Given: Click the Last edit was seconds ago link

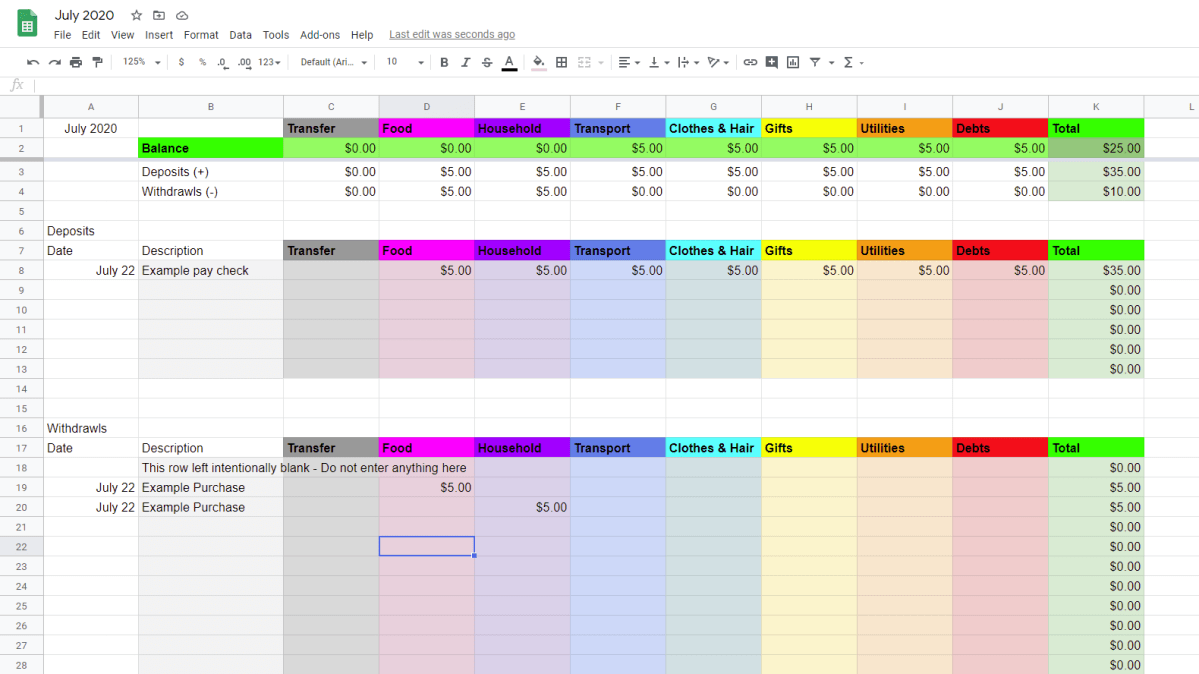Looking at the screenshot, I should 451,33.
